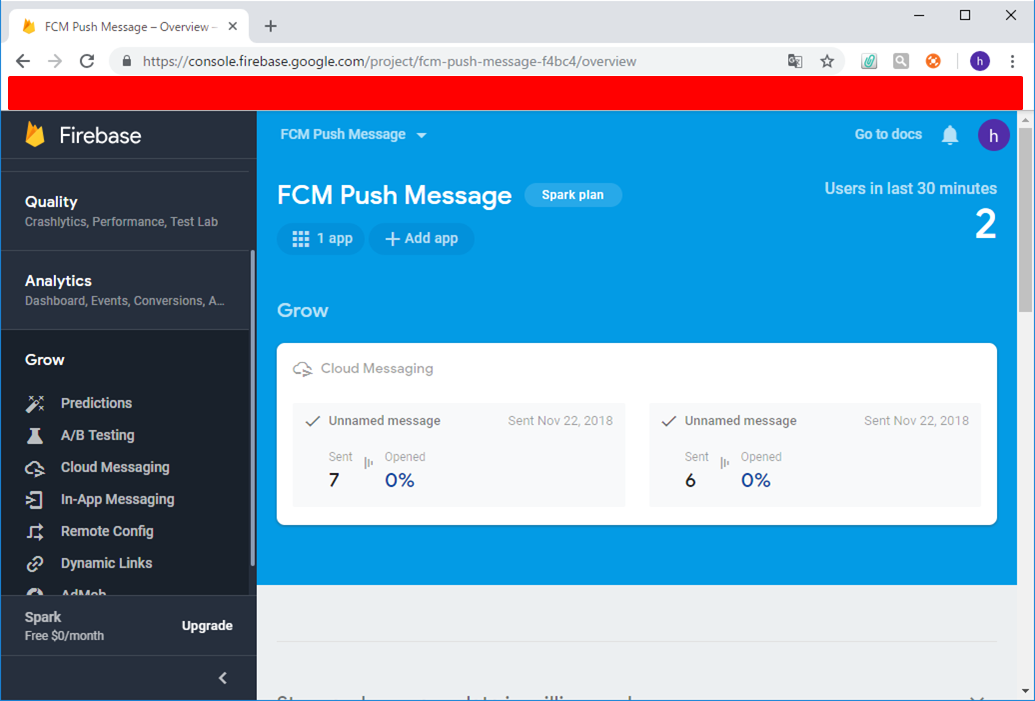Click the Predictions wand icon
This screenshot has width=1035, height=701.
35,403
